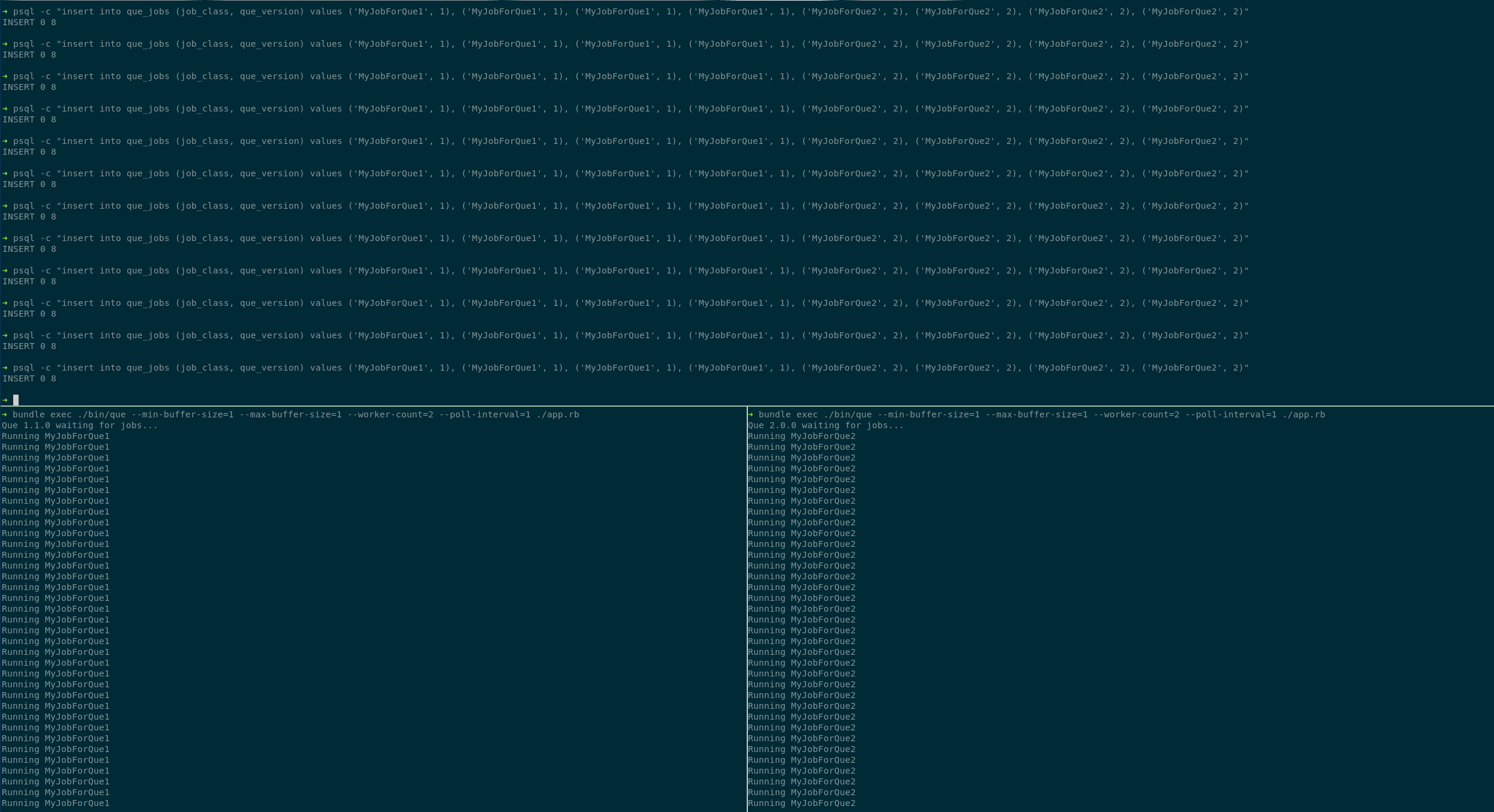Click the last INSERT 0 8 output line
Image resolution: width=1494 pixels, height=812 pixels.
coord(29,378)
